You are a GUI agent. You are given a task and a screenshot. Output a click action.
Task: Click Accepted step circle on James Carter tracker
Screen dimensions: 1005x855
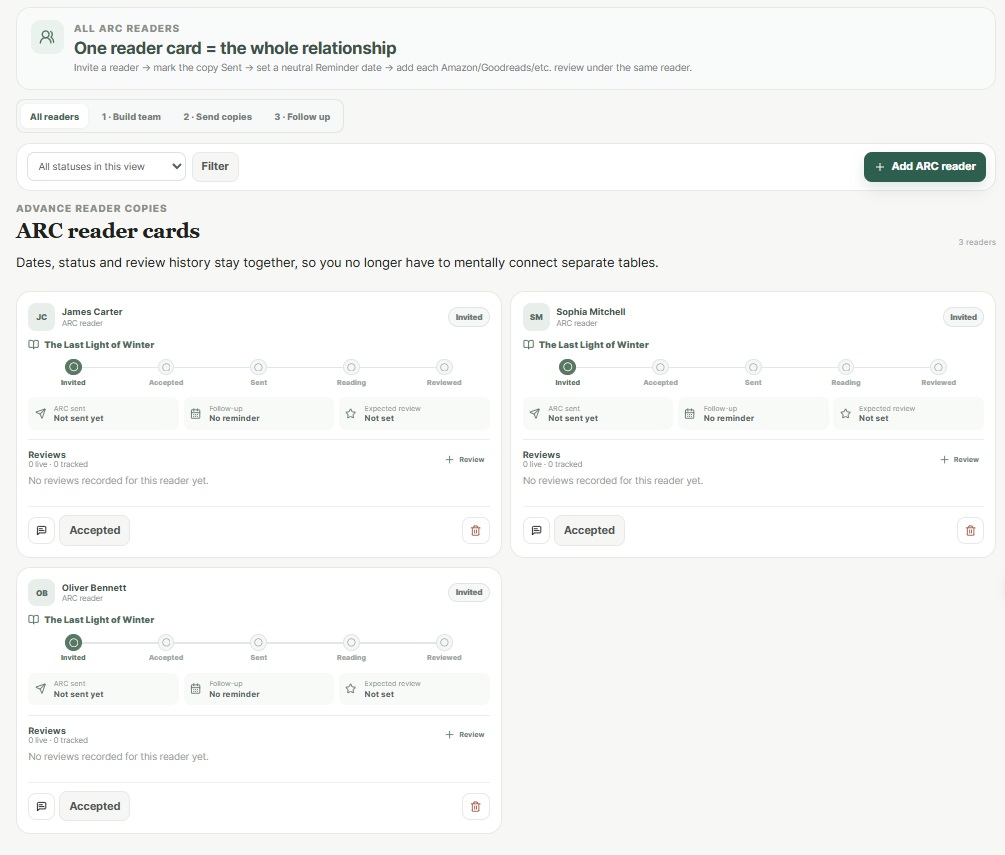(x=166, y=367)
